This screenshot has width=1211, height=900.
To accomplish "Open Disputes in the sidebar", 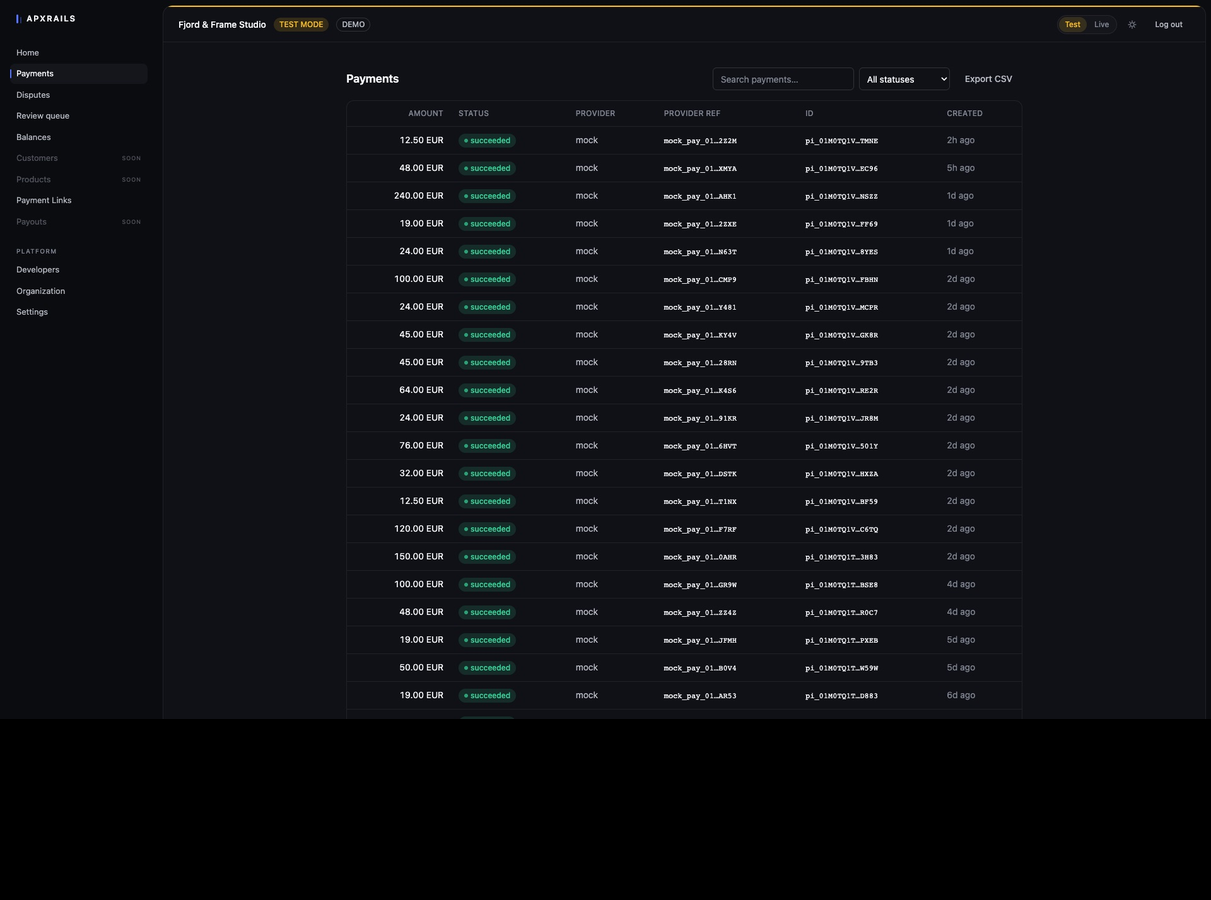I will pyautogui.click(x=33, y=95).
